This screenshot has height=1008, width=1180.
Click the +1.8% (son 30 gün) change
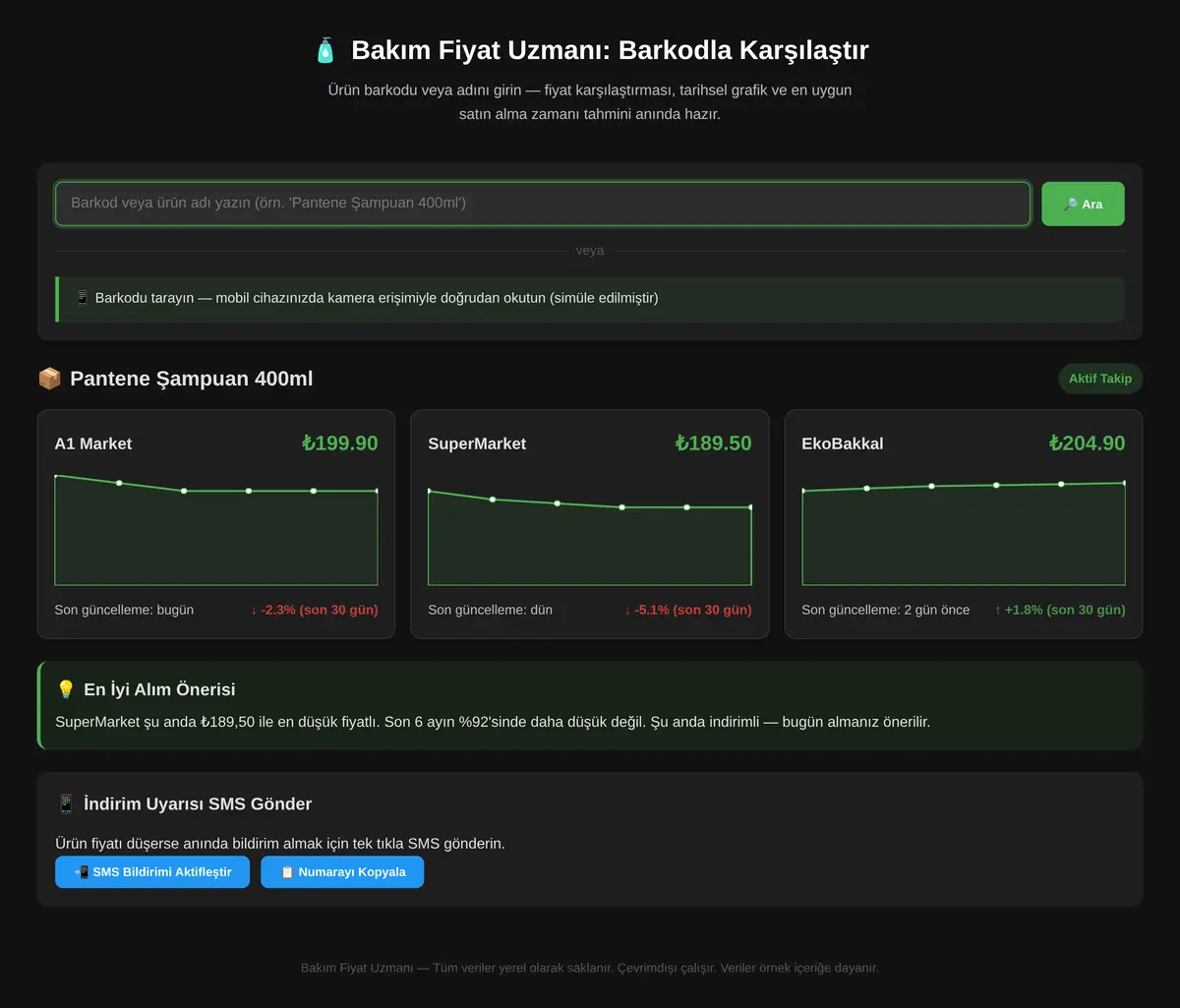(x=1060, y=610)
